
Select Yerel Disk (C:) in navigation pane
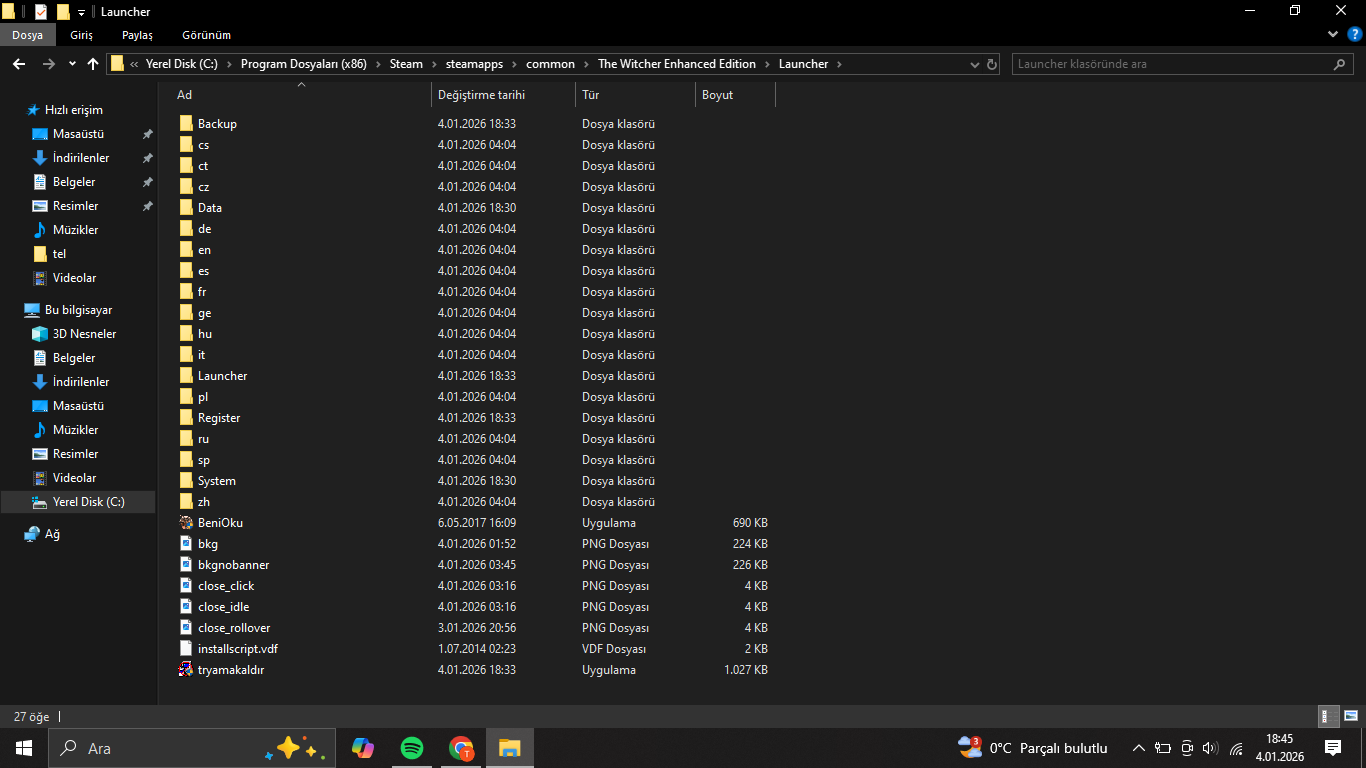(x=88, y=502)
